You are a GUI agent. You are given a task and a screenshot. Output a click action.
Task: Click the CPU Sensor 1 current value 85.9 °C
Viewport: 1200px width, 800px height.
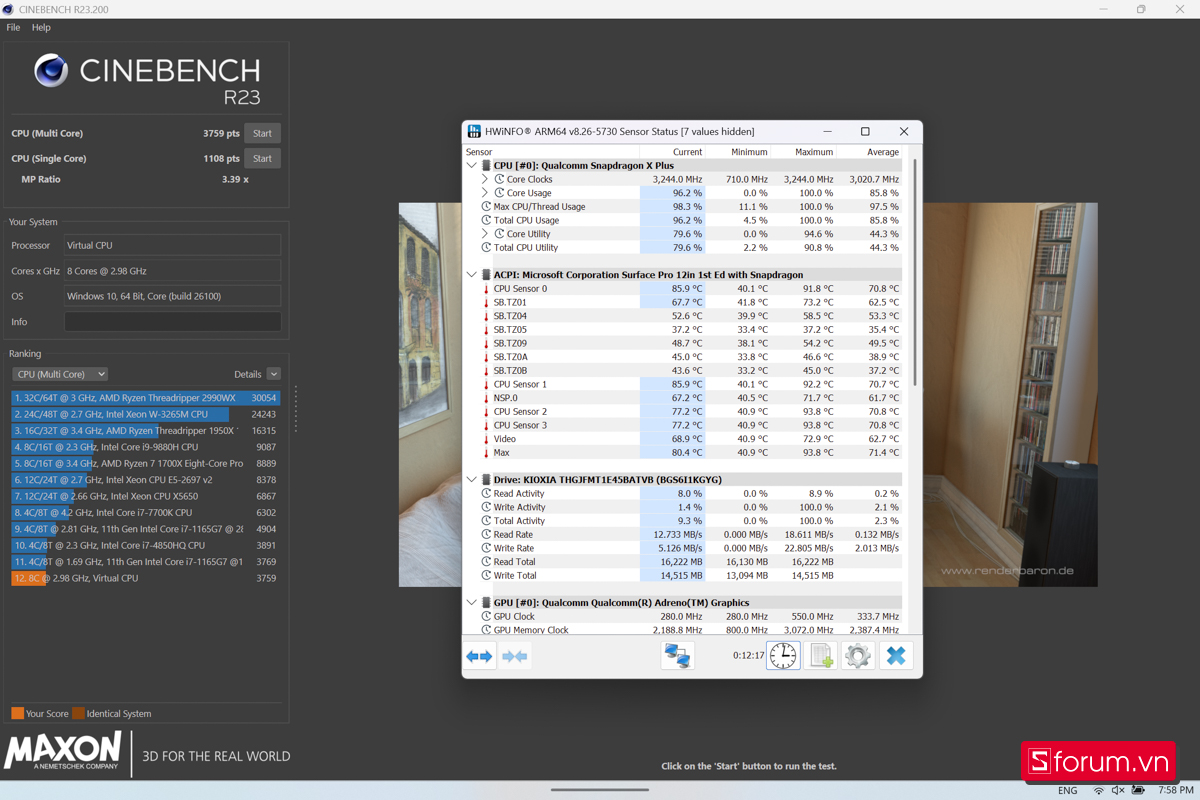click(686, 384)
